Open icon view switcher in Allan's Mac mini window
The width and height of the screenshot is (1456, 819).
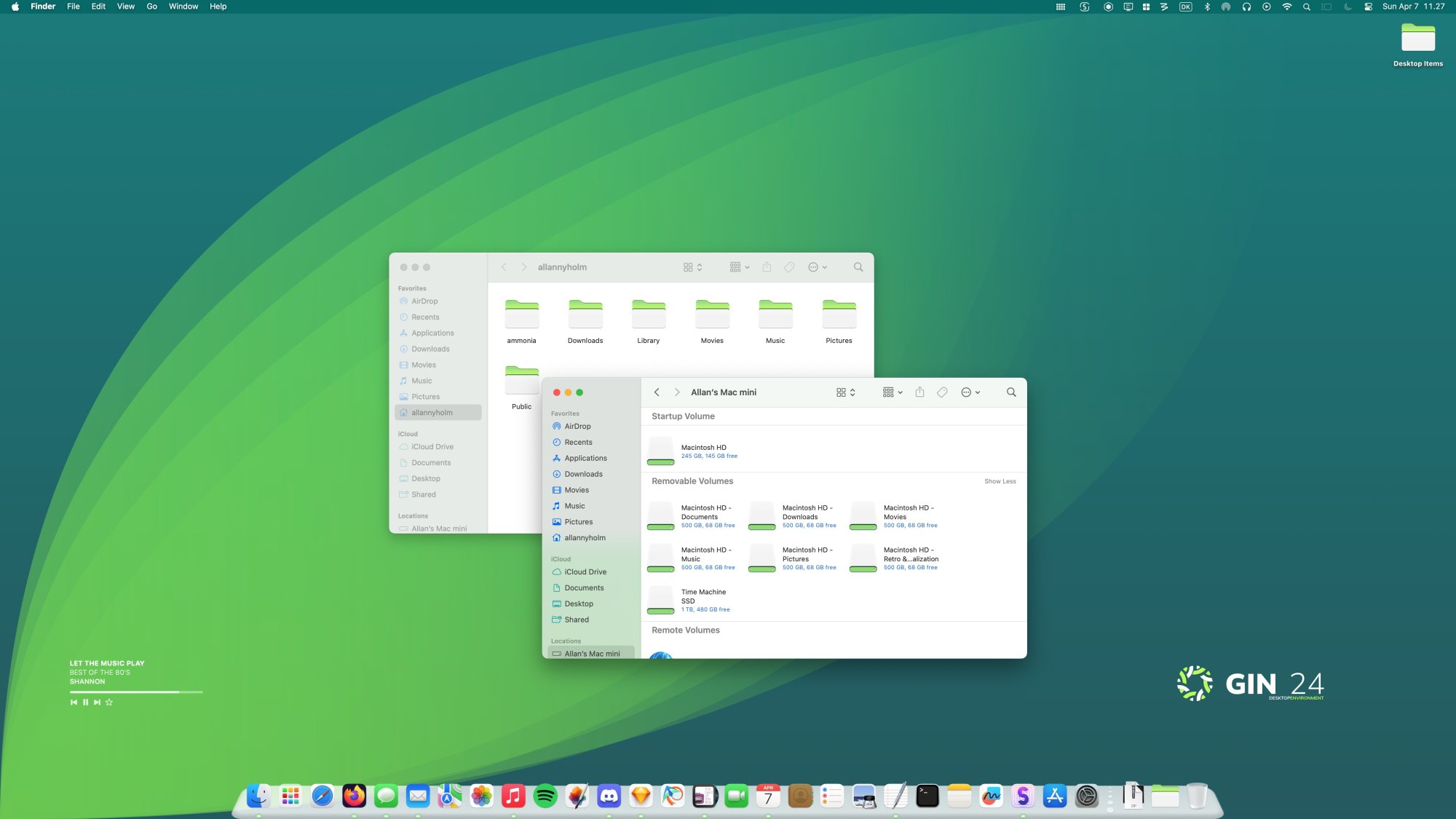pyautogui.click(x=846, y=392)
